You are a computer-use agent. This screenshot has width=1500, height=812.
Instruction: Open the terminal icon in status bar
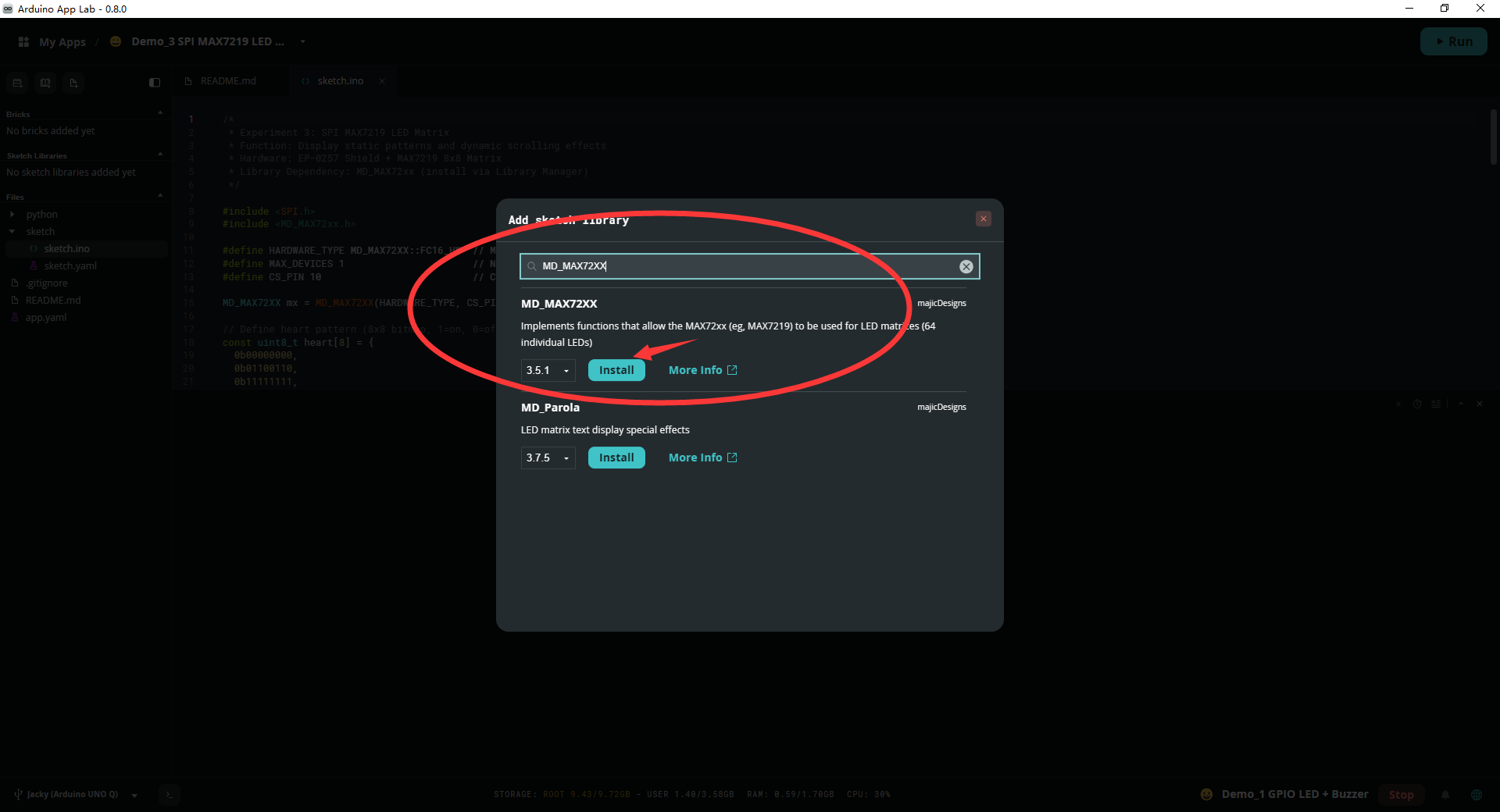pyautogui.click(x=169, y=795)
